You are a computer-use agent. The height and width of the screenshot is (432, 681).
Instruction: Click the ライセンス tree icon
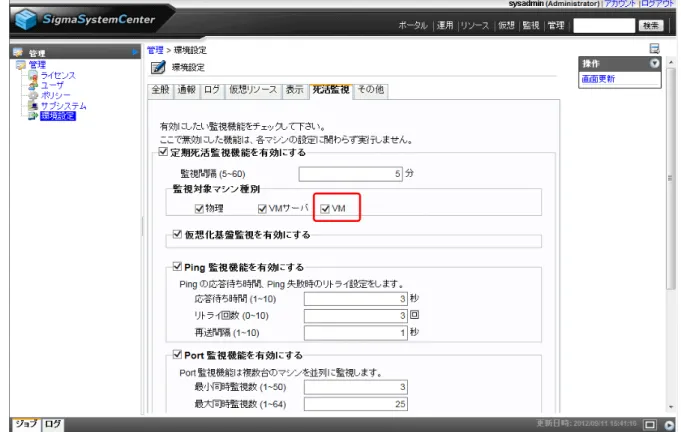click(x=33, y=75)
